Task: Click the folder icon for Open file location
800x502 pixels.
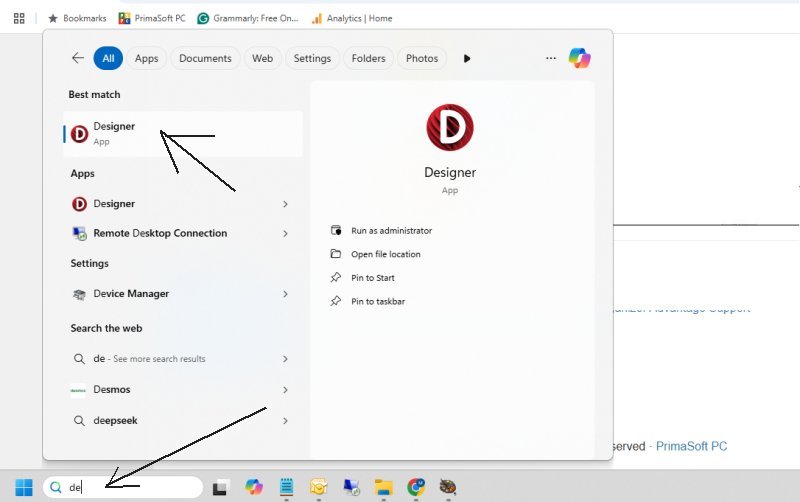Action: [336, 254]
